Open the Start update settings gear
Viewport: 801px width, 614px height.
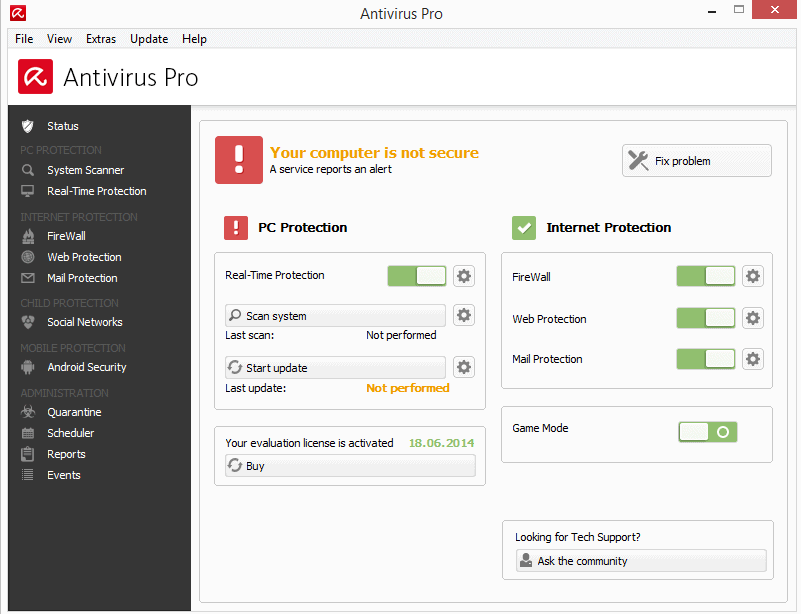point(464,367)
